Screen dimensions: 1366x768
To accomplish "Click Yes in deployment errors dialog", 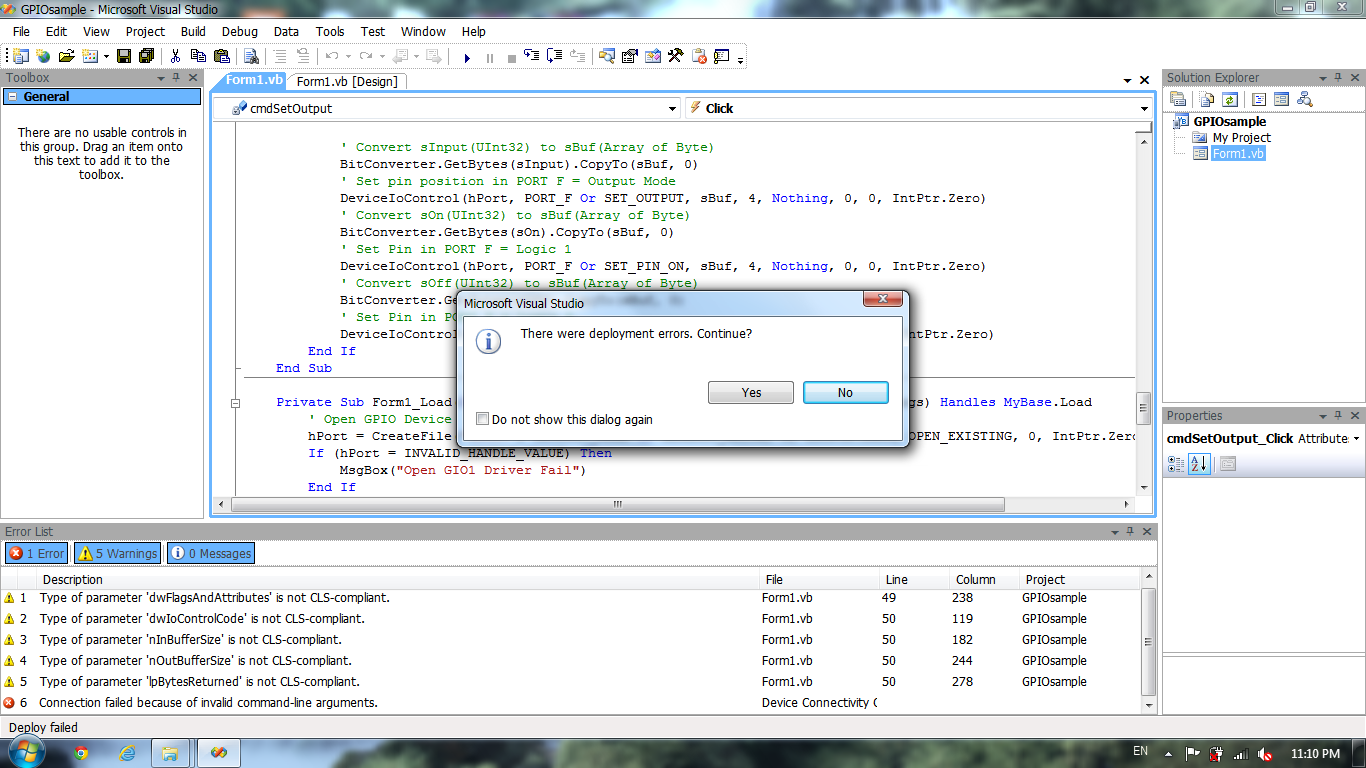I will tap(751, 393).
